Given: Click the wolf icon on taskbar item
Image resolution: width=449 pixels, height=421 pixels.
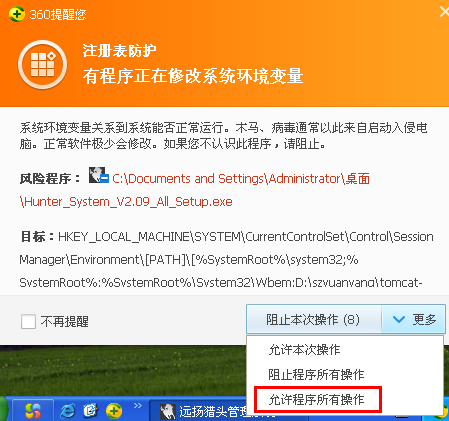Looking at the screenshot, I should coord(168,412).
